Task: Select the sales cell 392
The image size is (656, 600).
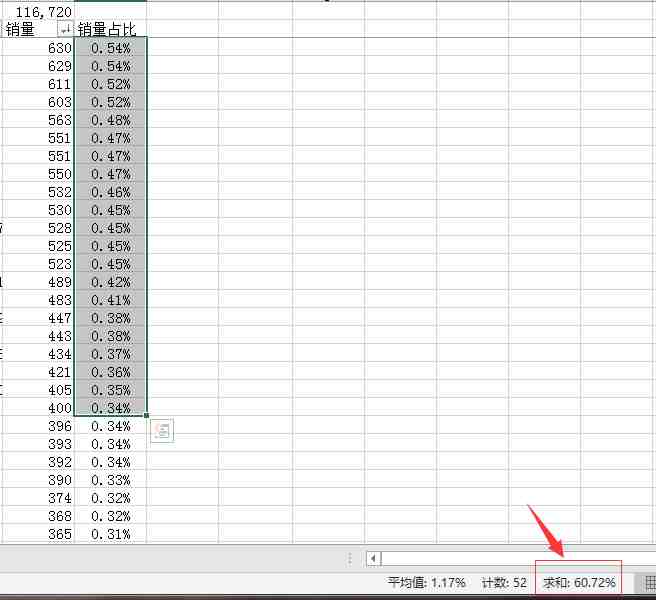Action: tap(38, 462)
